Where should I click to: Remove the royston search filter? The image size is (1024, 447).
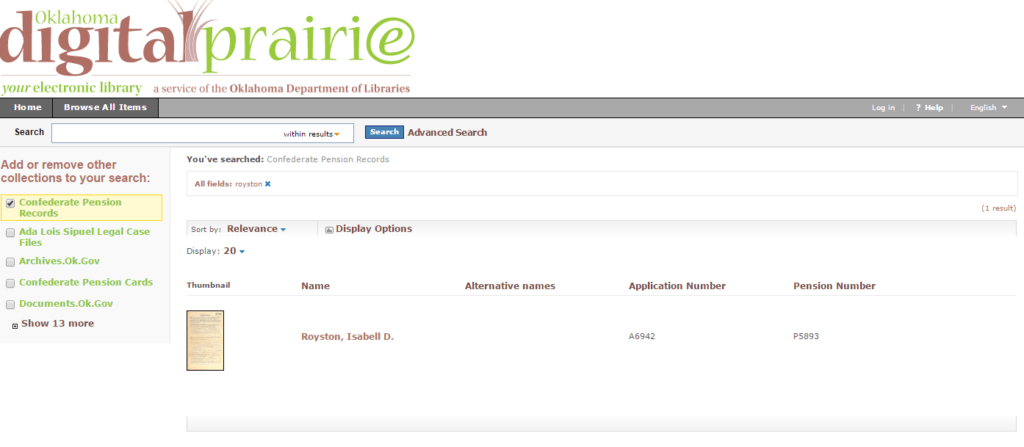coord(268,184)
